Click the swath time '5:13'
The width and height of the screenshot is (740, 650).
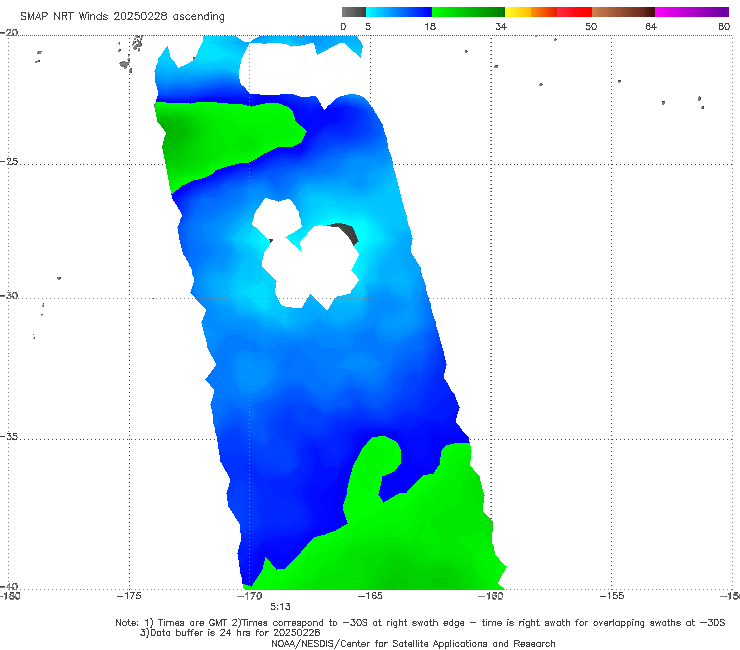click(x=280, y=607)
